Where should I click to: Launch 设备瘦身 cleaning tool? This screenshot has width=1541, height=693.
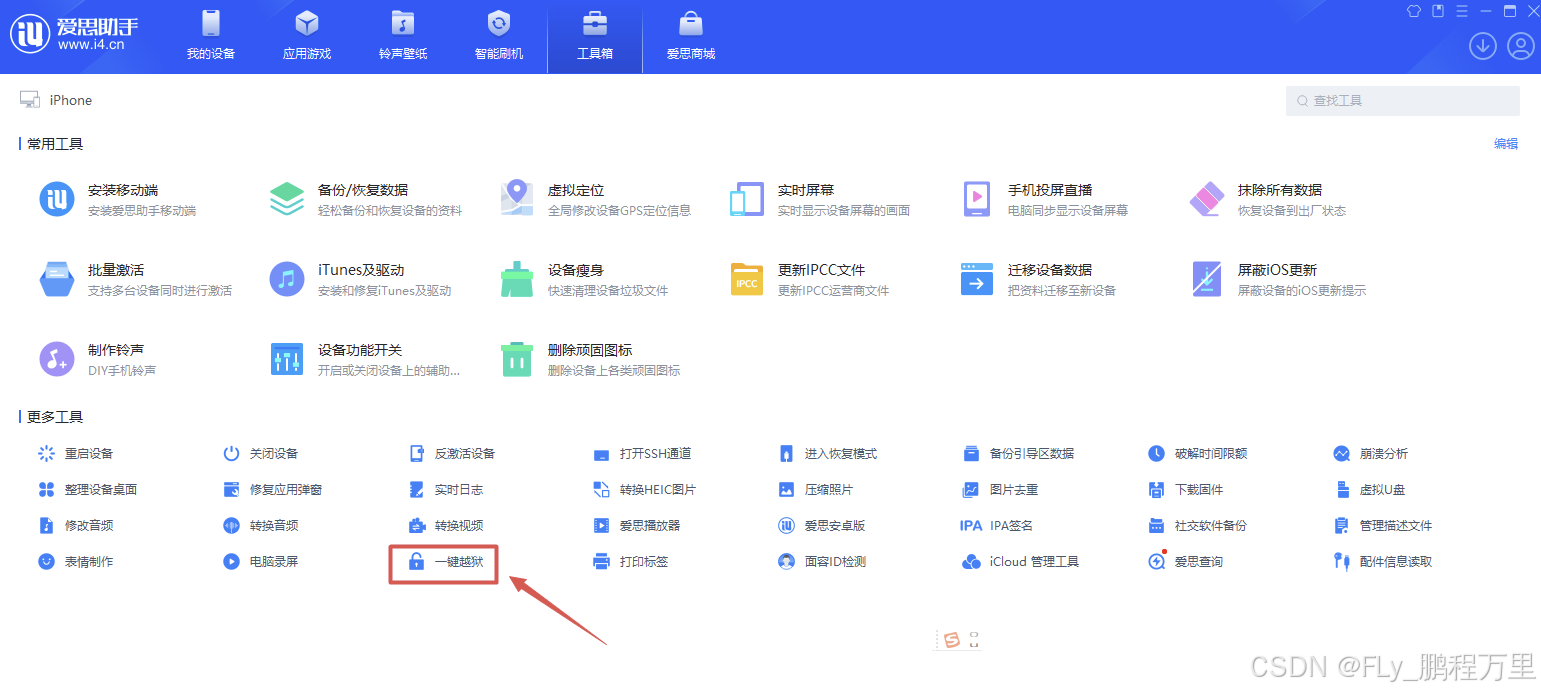tap(583, 279)
